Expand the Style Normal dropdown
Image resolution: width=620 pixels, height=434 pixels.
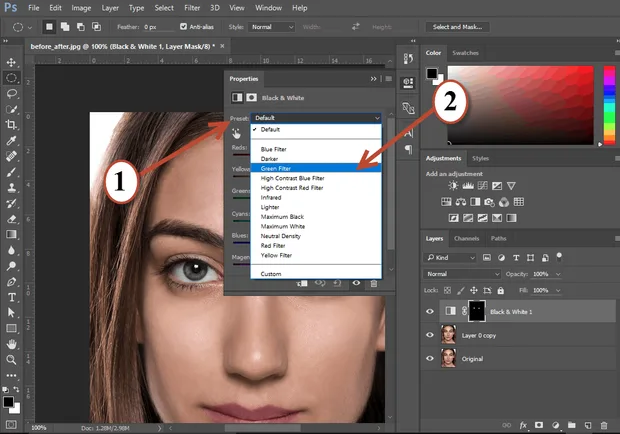tap(272, 27)
